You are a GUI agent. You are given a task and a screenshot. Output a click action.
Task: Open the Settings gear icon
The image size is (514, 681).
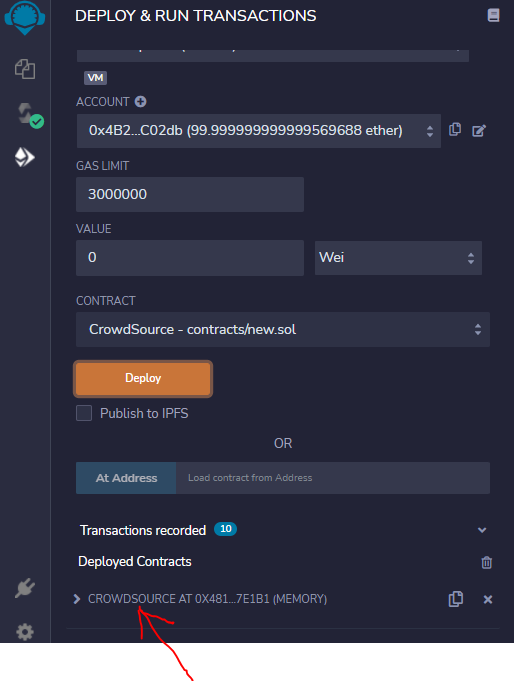25,631
